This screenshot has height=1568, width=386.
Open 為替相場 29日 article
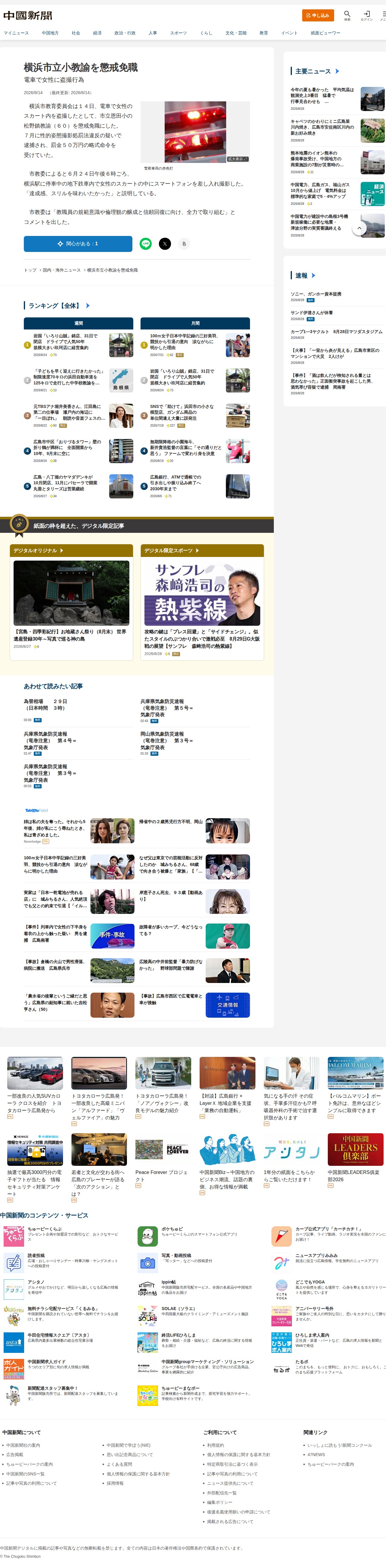(x=46, y=705)
